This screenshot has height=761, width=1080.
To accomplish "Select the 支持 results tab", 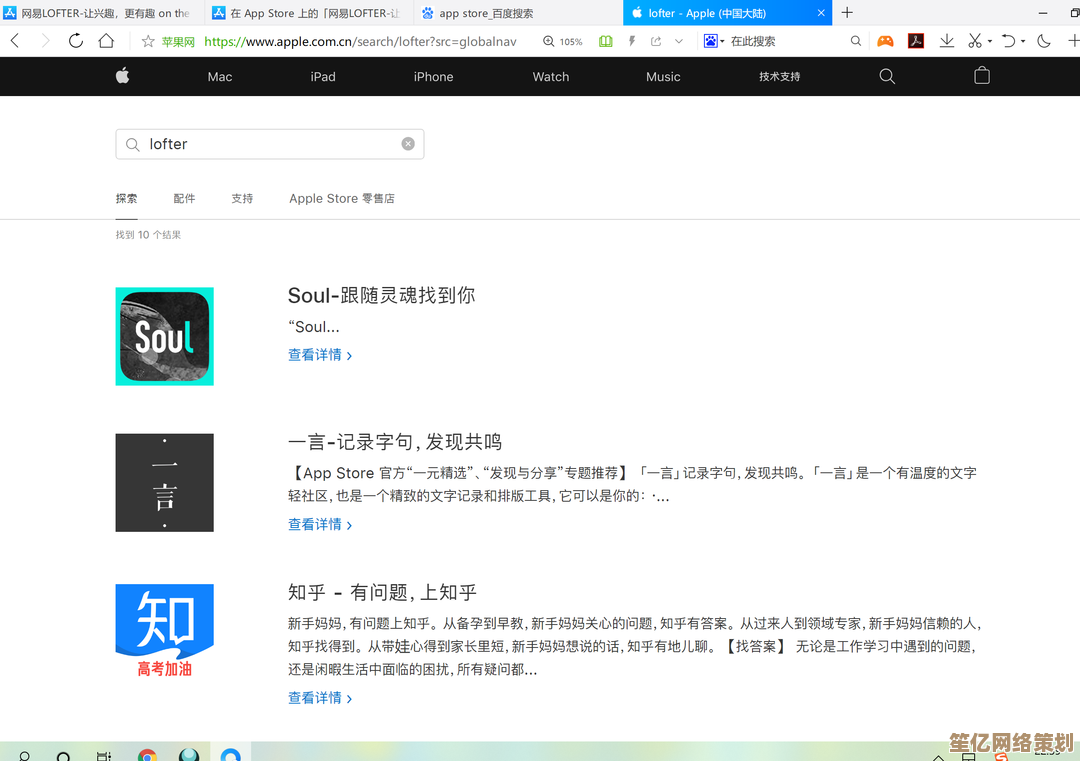I will 242,198.
